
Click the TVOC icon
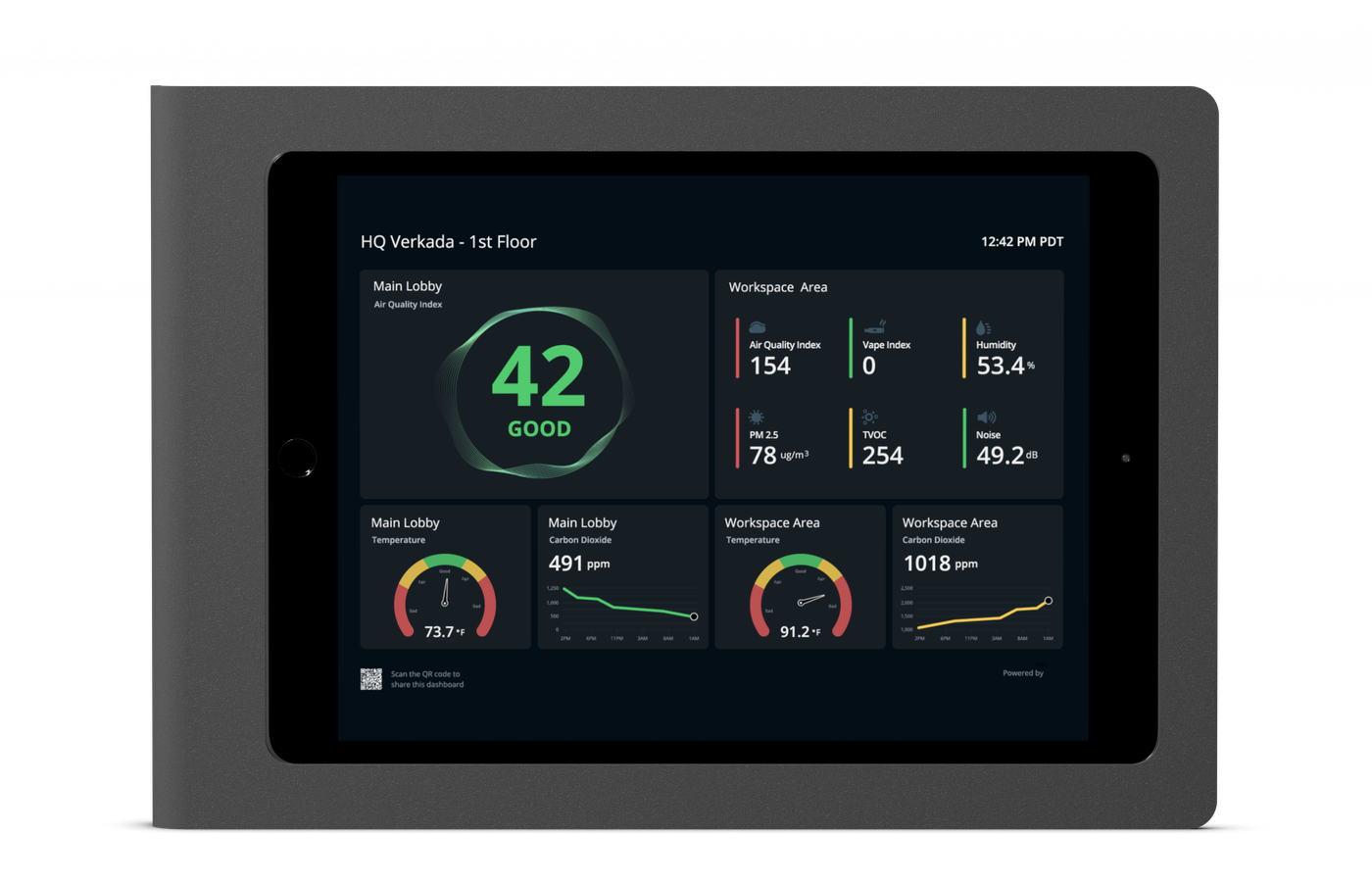870,417
